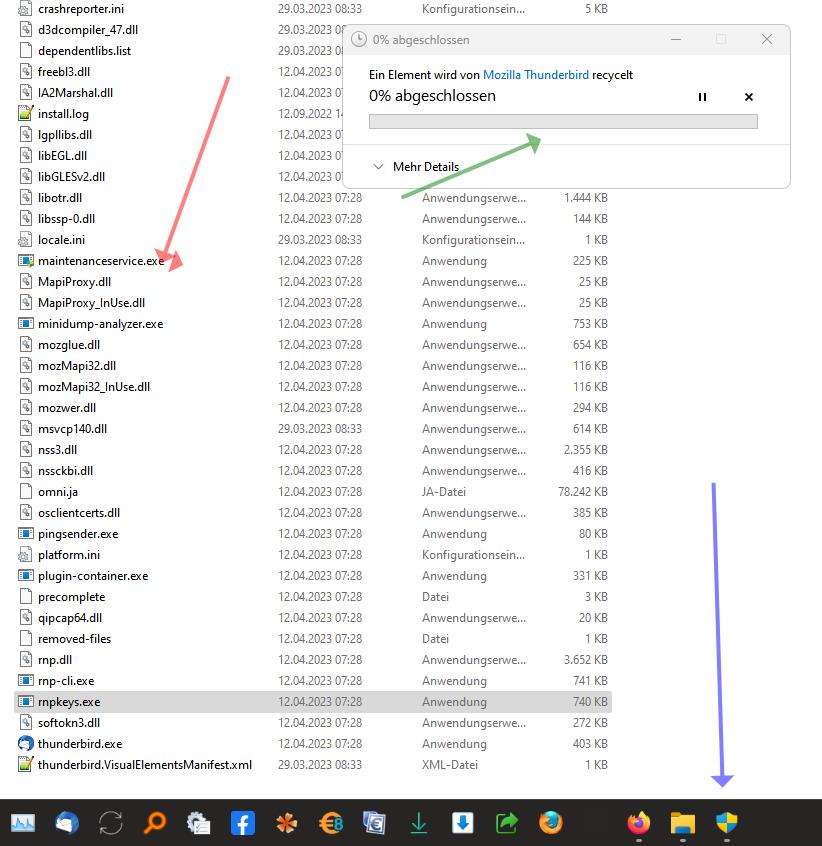Select IA2Marshal.dll file
Viewport: 822px width, 846px height.
[76, 93]
